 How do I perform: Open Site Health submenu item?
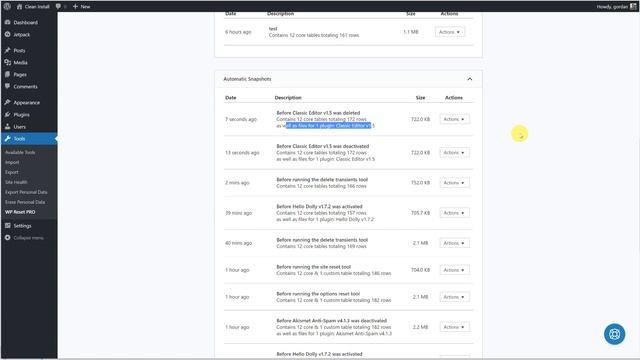click(16, 182)
